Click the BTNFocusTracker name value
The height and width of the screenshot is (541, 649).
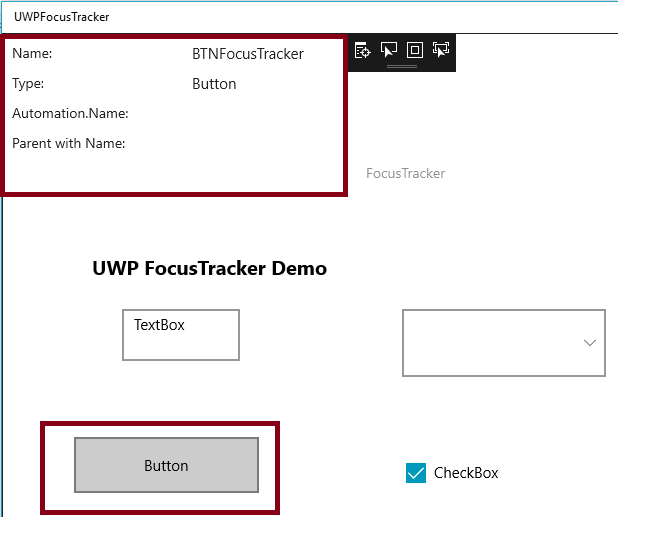248,54
